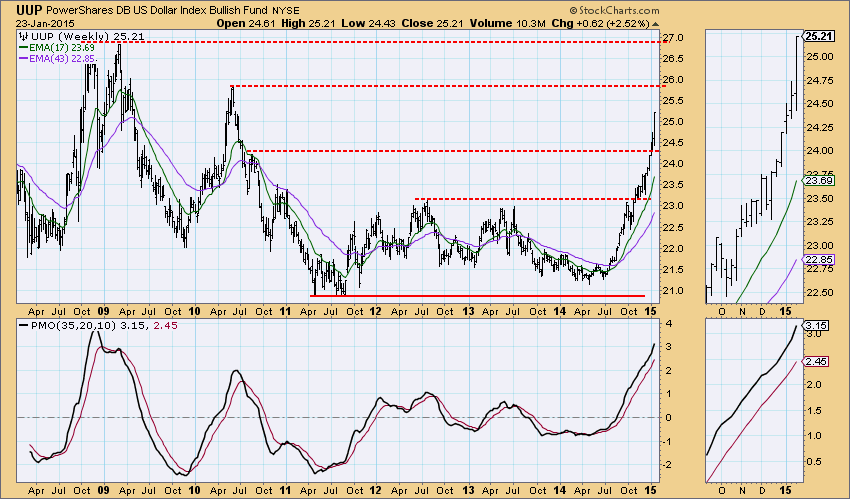The height and width of the screenshot is (499, 850).
Task: Click the price-bar icon beside UUP (Weekly) legend
Action: point(24,37)
